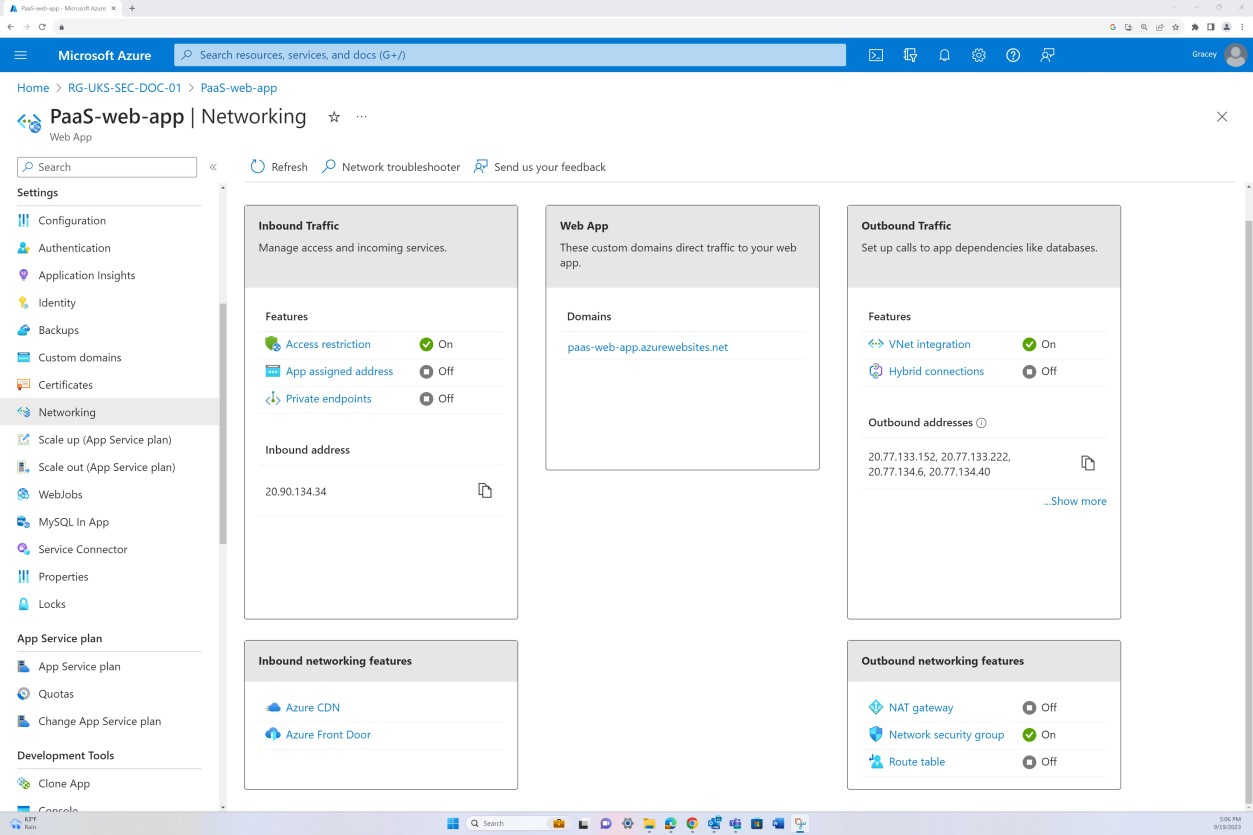
Task: Open the paas-web-app.azurewebsites.net domain link
Action: coord(648,347)
